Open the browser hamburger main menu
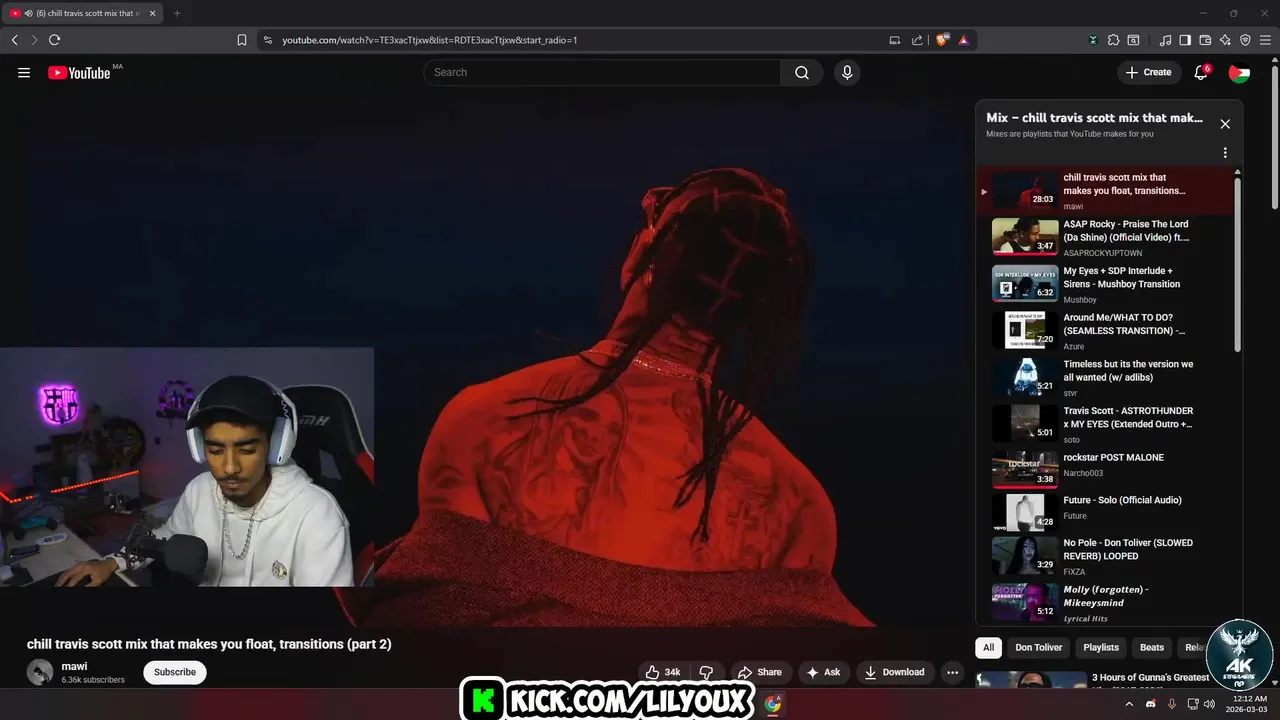 point(1265,40)
